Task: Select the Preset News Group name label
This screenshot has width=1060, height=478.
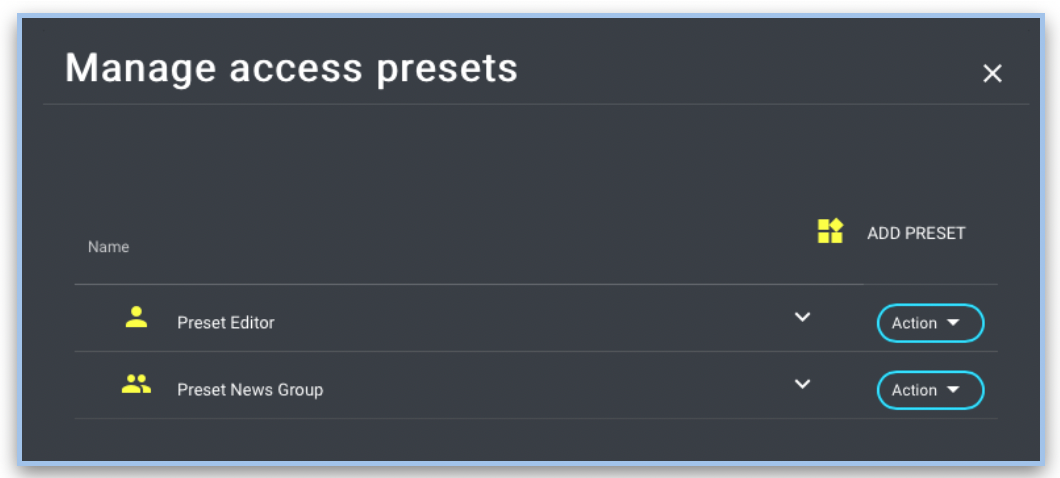Action: pos(250,390)
